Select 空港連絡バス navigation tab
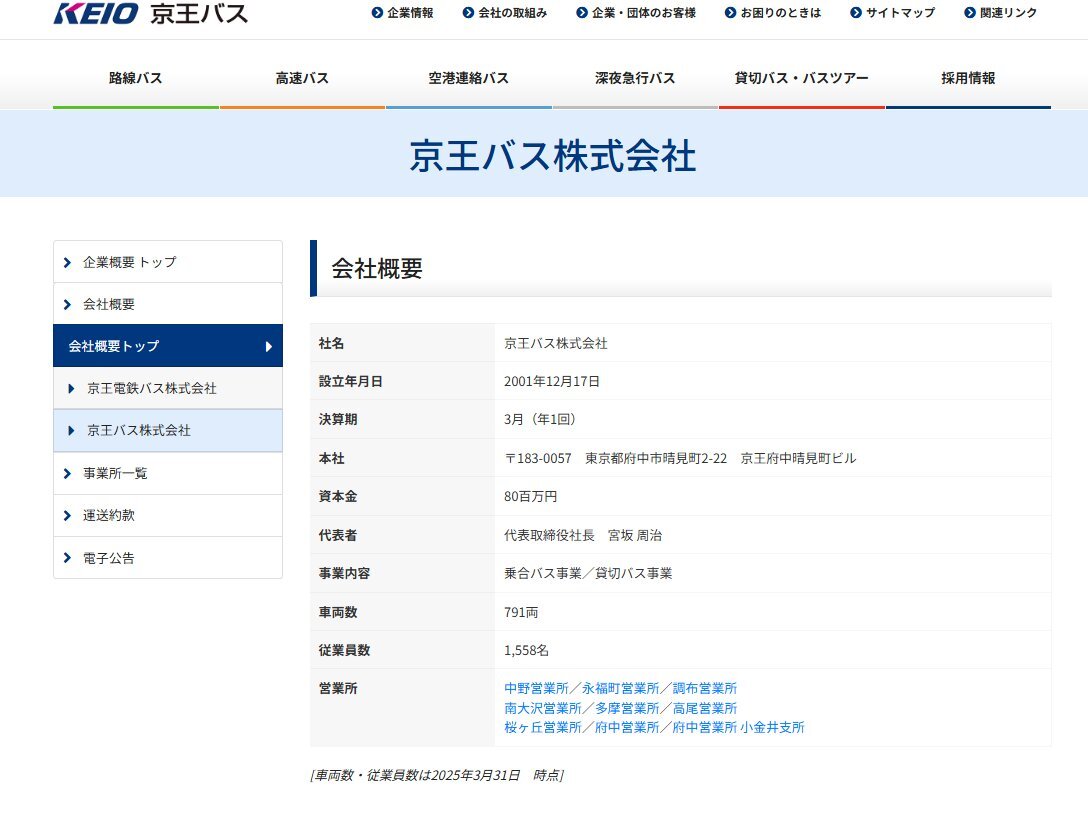The height and width of the screenshot is (835, 1088). [x=469, y=78]
